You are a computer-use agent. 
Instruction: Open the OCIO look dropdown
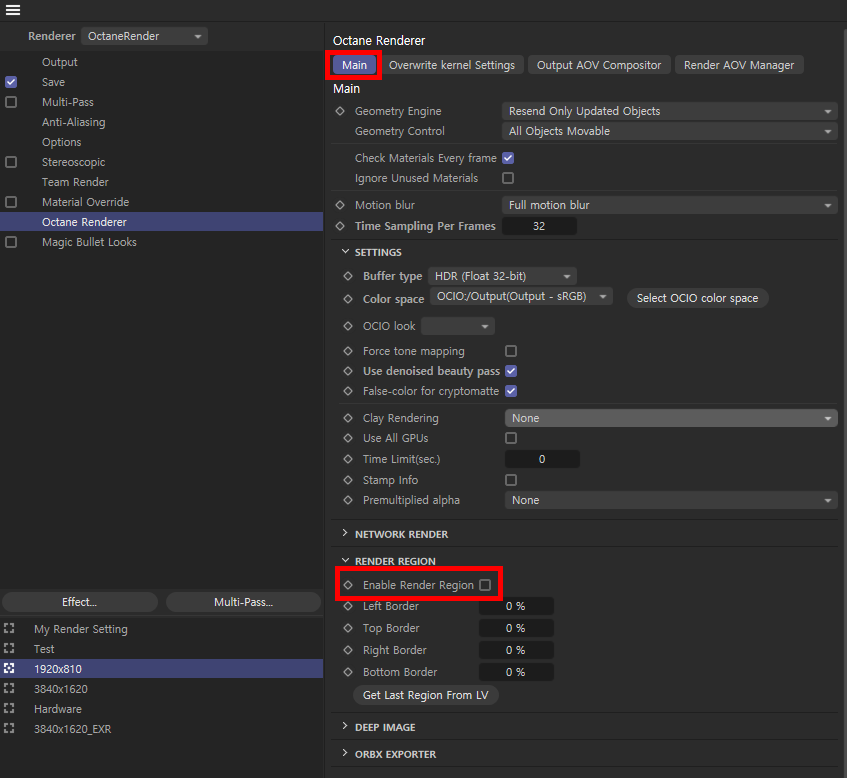pos(458,326)
